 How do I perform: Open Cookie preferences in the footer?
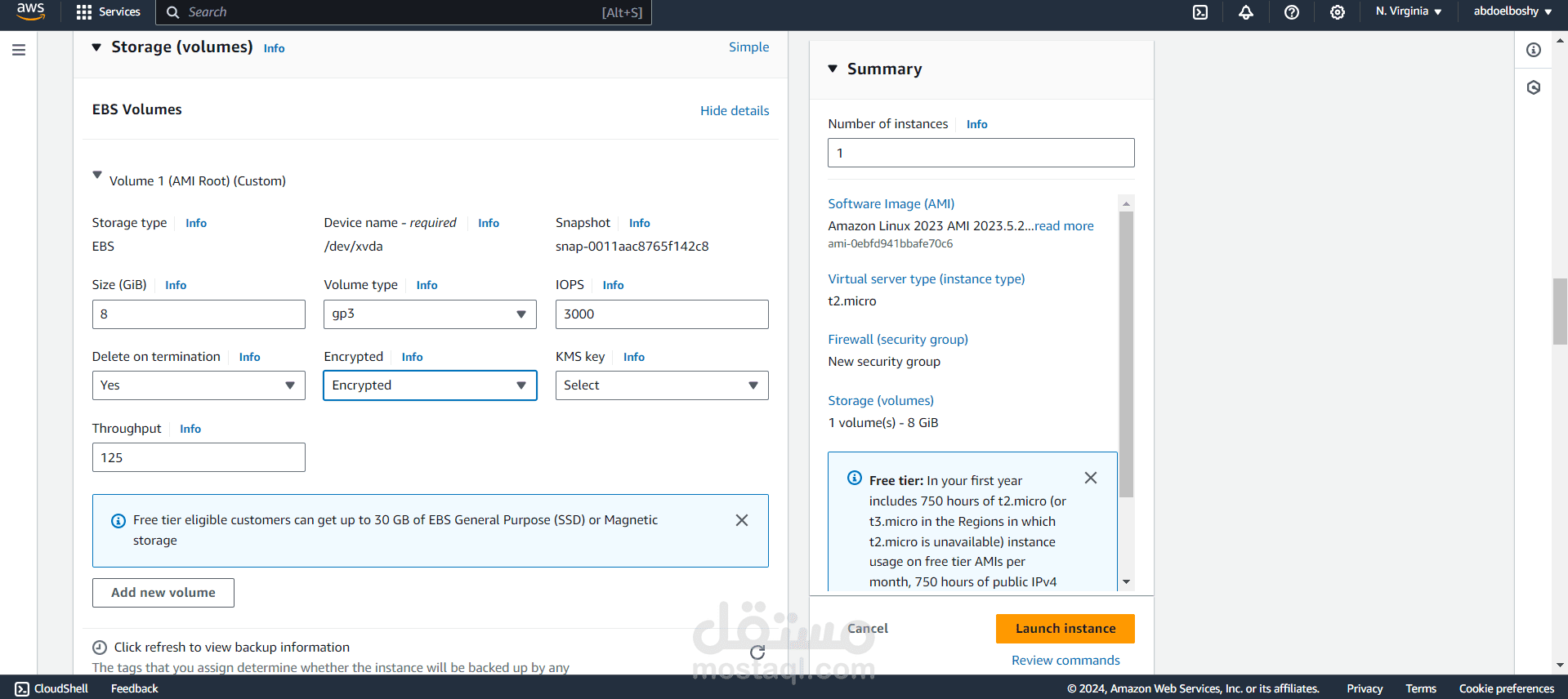pyautogui.click(x=1507, y=688)
